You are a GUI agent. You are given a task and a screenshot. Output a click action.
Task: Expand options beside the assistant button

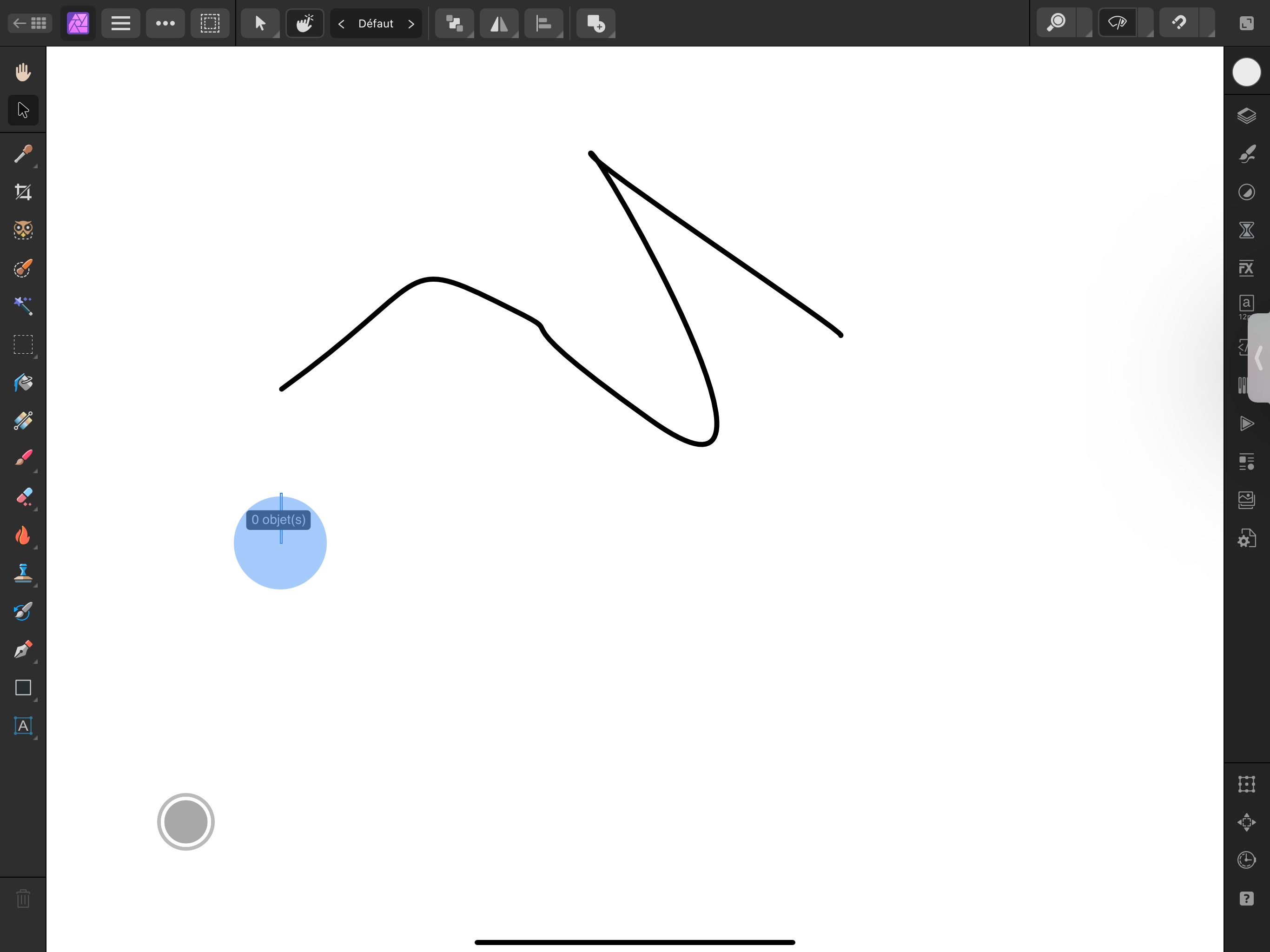click(1146, 23)
